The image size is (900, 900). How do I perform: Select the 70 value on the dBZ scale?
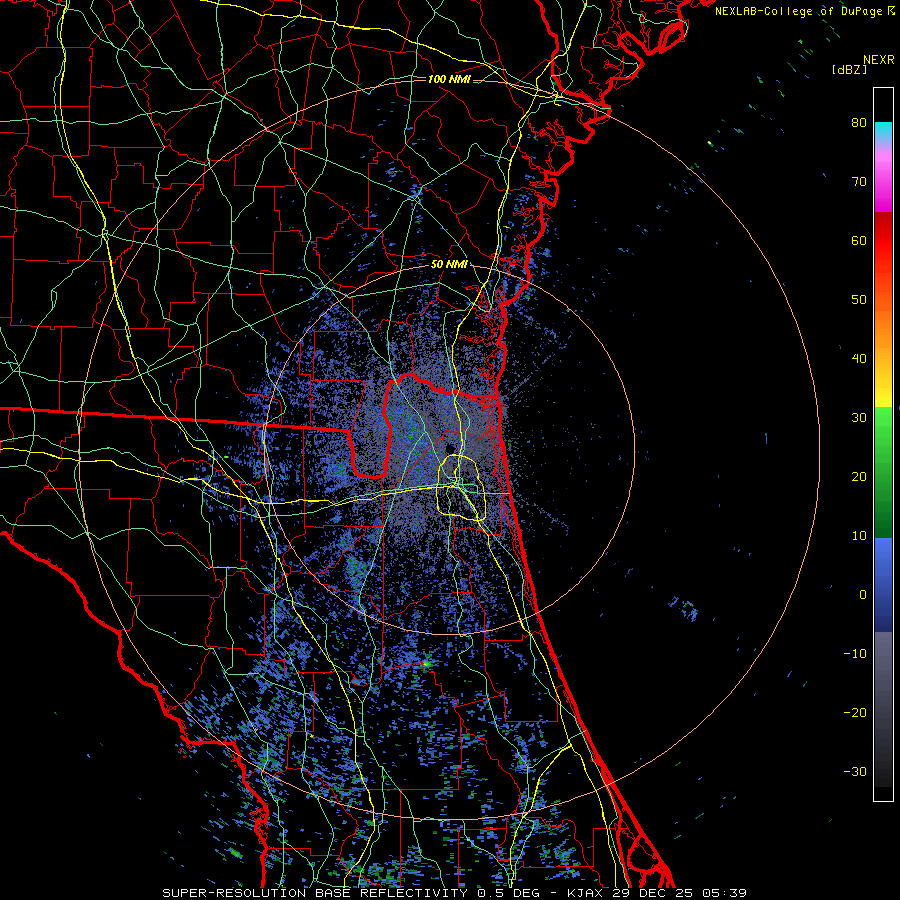point(859,182)
